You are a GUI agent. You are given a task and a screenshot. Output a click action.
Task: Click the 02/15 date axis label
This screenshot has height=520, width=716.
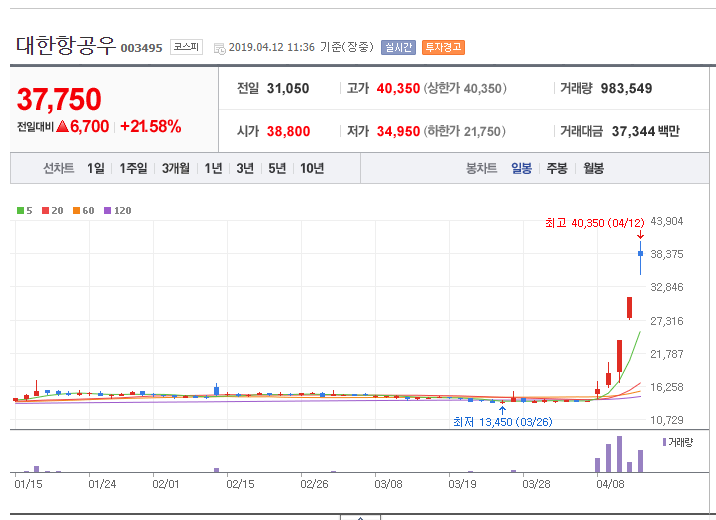pyautogui.click(x=240, y=484)
